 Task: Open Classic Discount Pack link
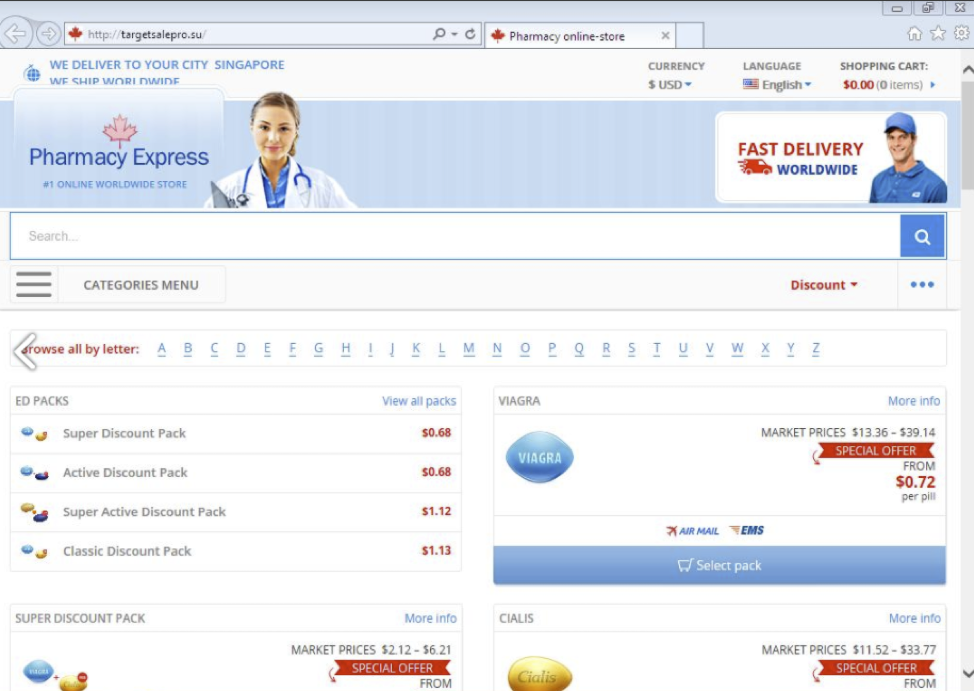pyautogui.click(x=127, y=551)
